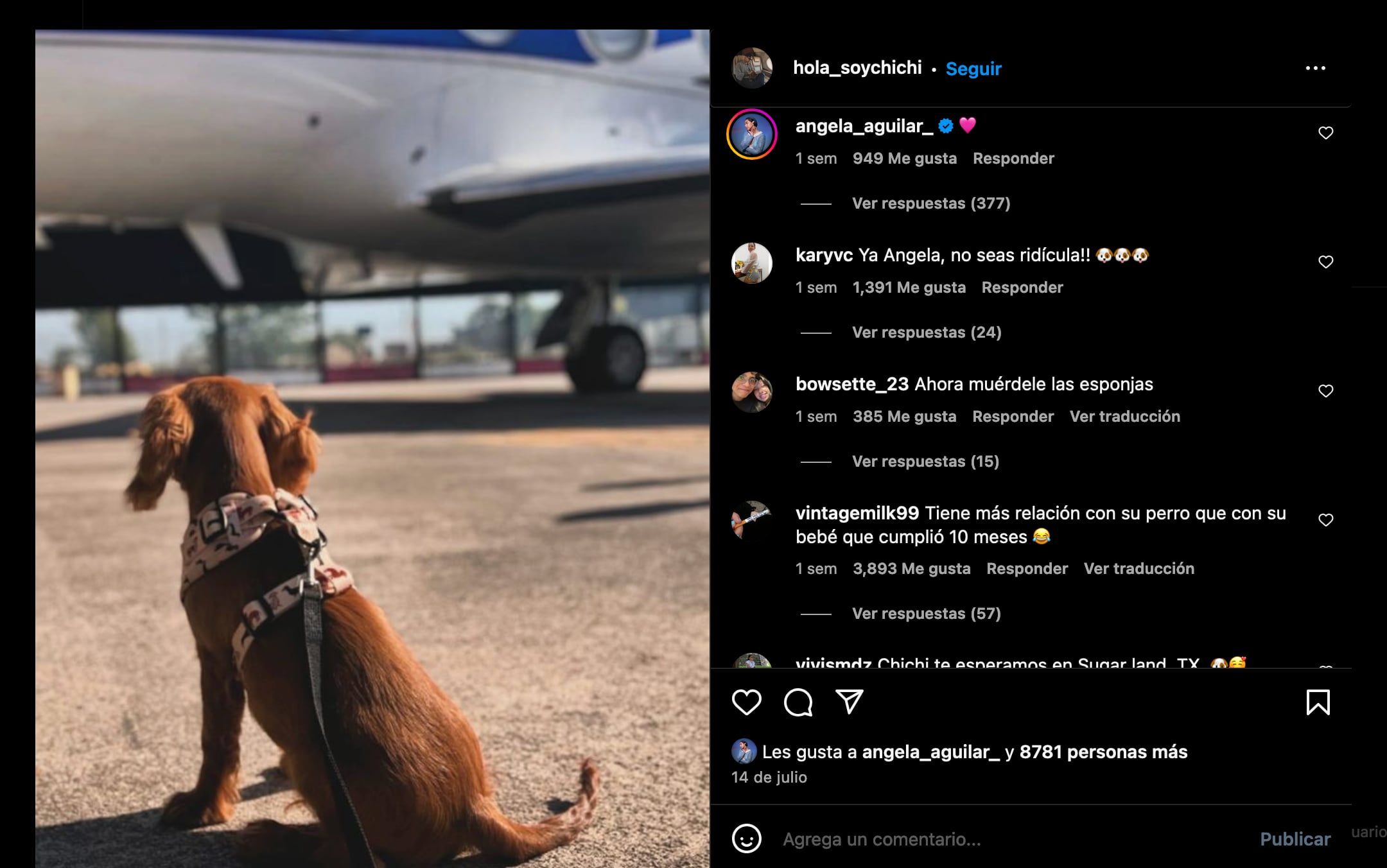The image size is (1387, 868).
Task: Save the post using the bookmark icon
Action: point(1318,703)
